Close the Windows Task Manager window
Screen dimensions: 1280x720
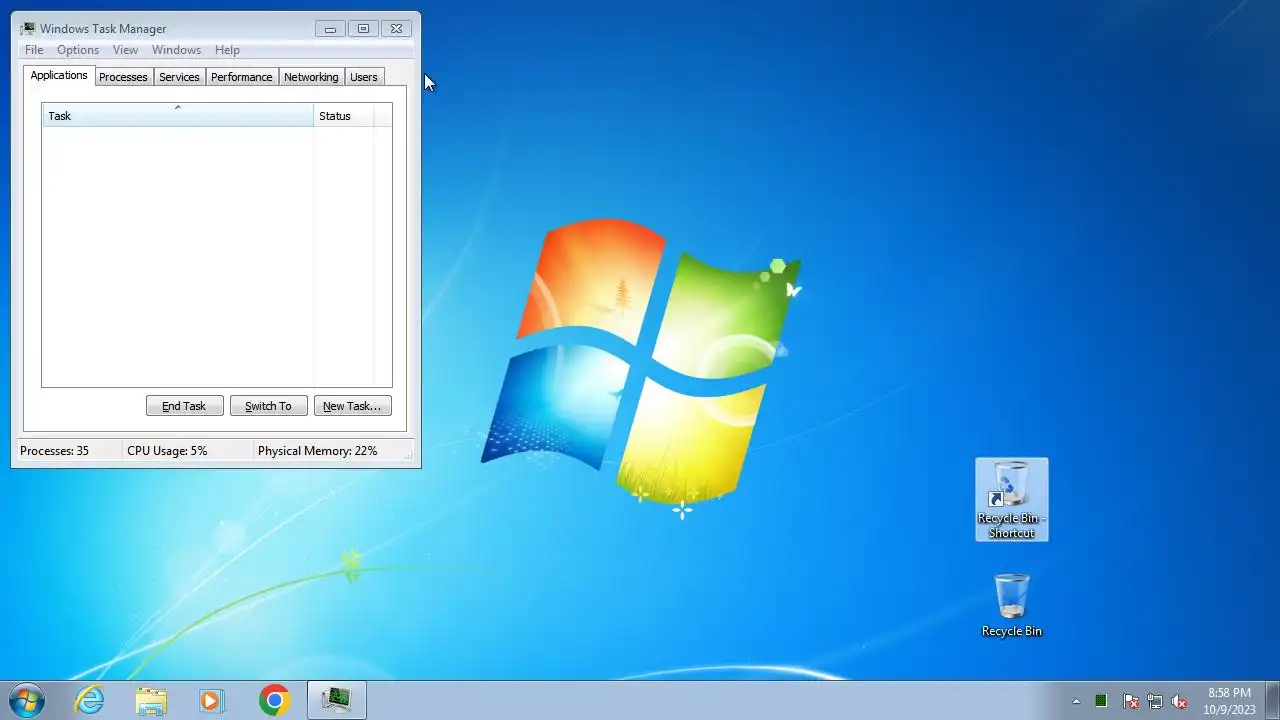(x=396, y=29)
